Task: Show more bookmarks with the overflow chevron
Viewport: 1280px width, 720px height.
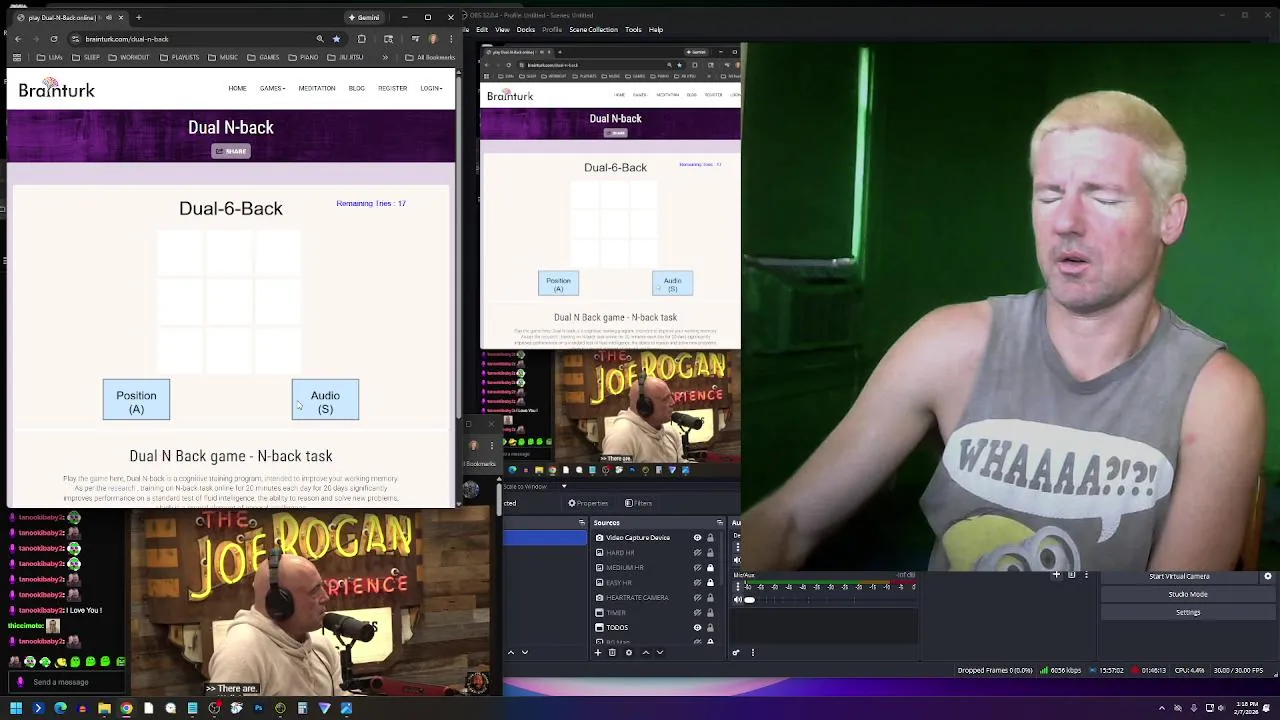Action: (x=385, y=57)
